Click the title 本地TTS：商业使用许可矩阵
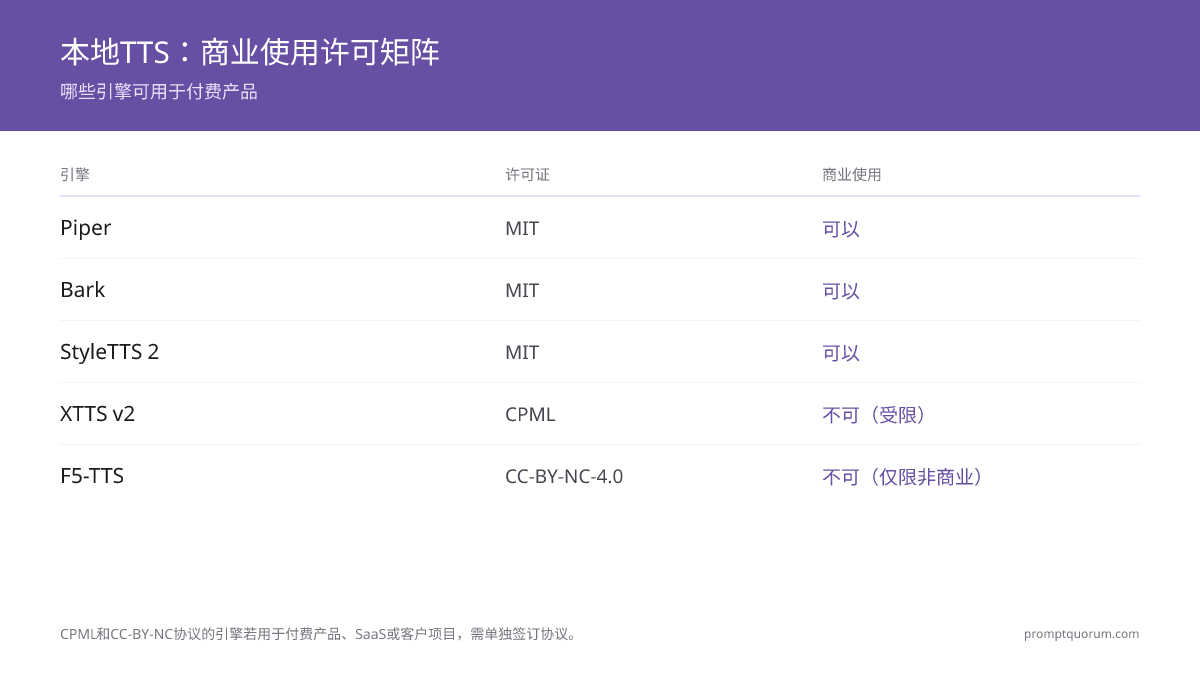The image size is (1200, 675). [x=250, y=52]
